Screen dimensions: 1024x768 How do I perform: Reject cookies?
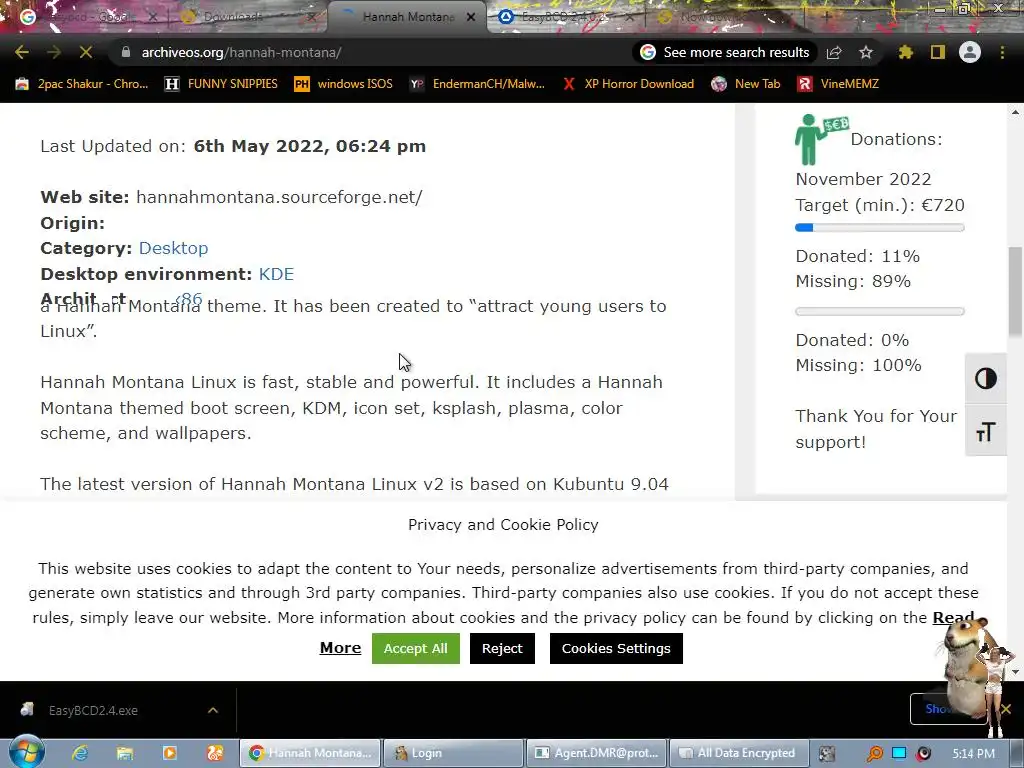click(502, 648)
